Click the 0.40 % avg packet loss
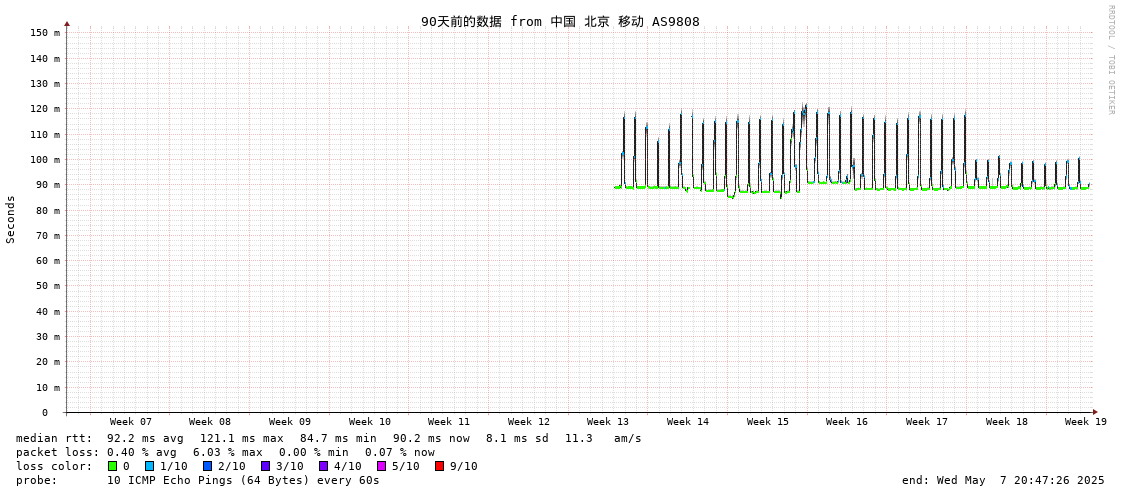 click(x=145, y=453)
